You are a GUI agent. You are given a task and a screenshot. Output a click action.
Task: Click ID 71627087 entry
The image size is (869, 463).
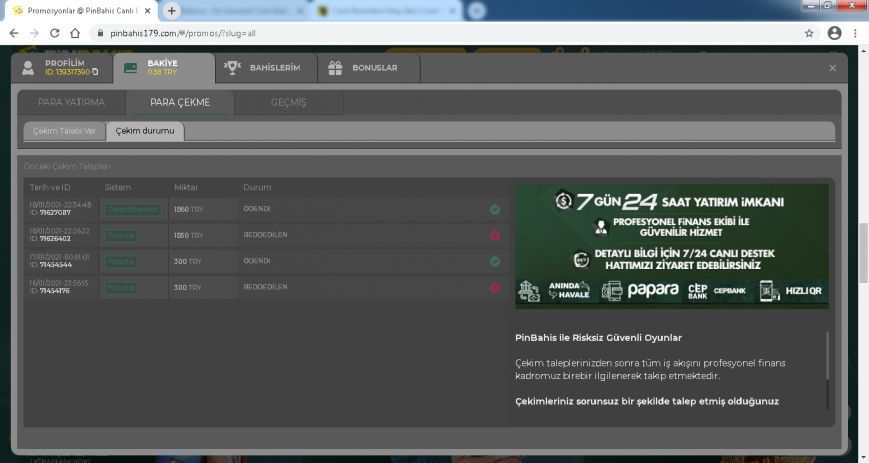[x=50, y=213]
